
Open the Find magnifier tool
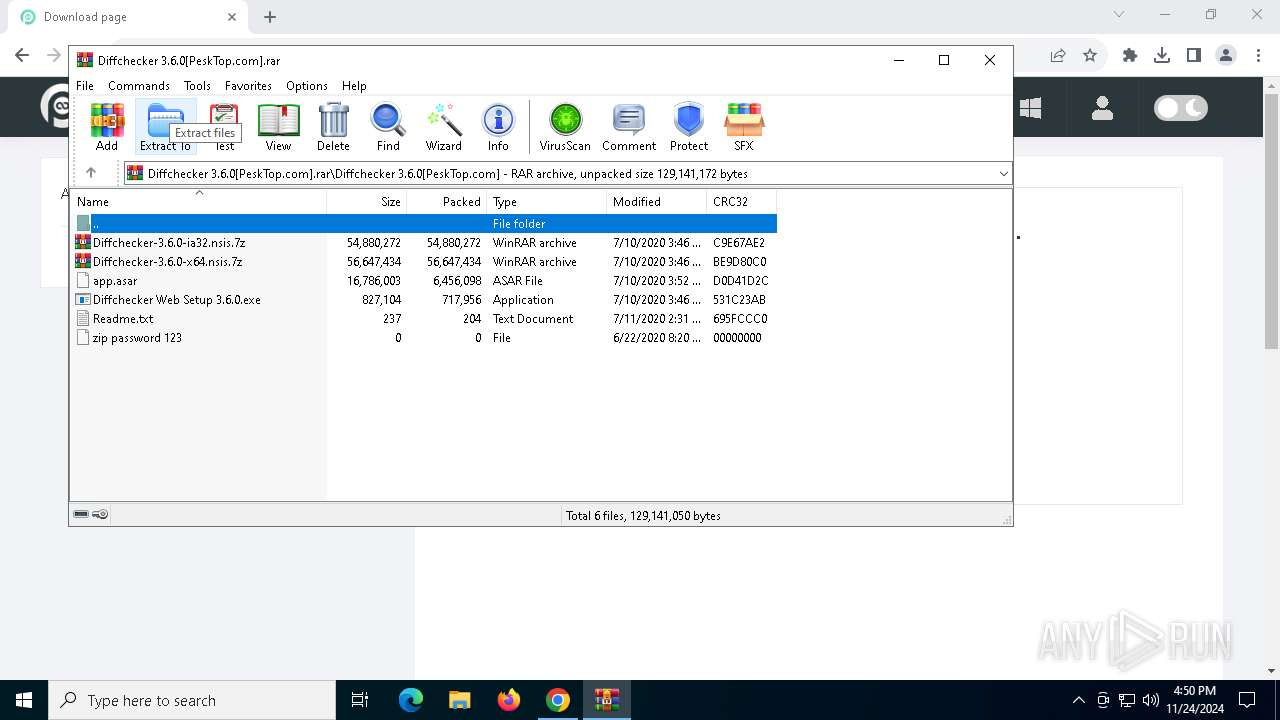point(388,127)
